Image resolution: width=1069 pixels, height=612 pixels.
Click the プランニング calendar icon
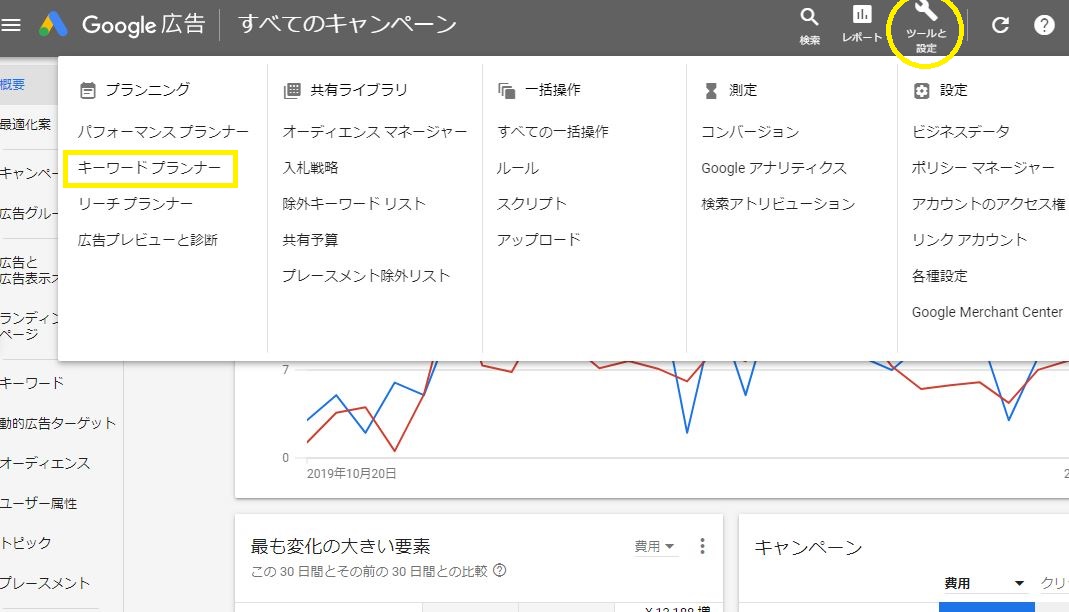88,90
